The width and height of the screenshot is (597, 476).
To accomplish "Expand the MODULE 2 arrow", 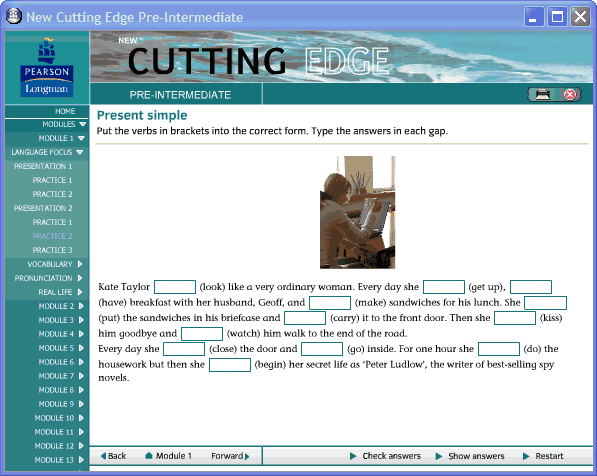I will (x=81, y=306).
